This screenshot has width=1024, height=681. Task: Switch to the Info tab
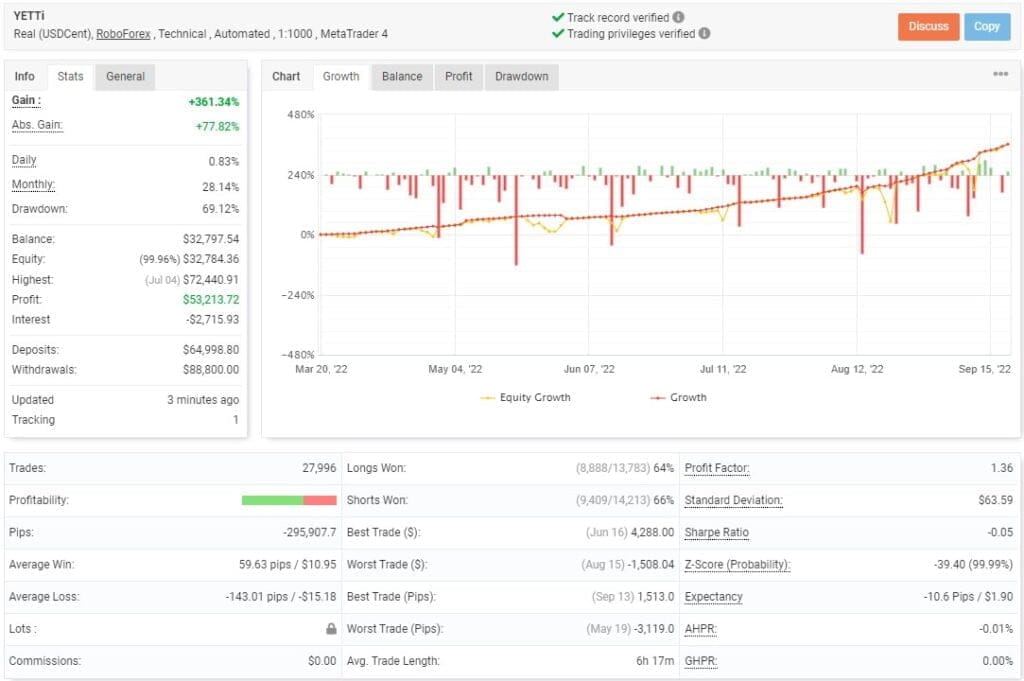(x=25, y=76)
